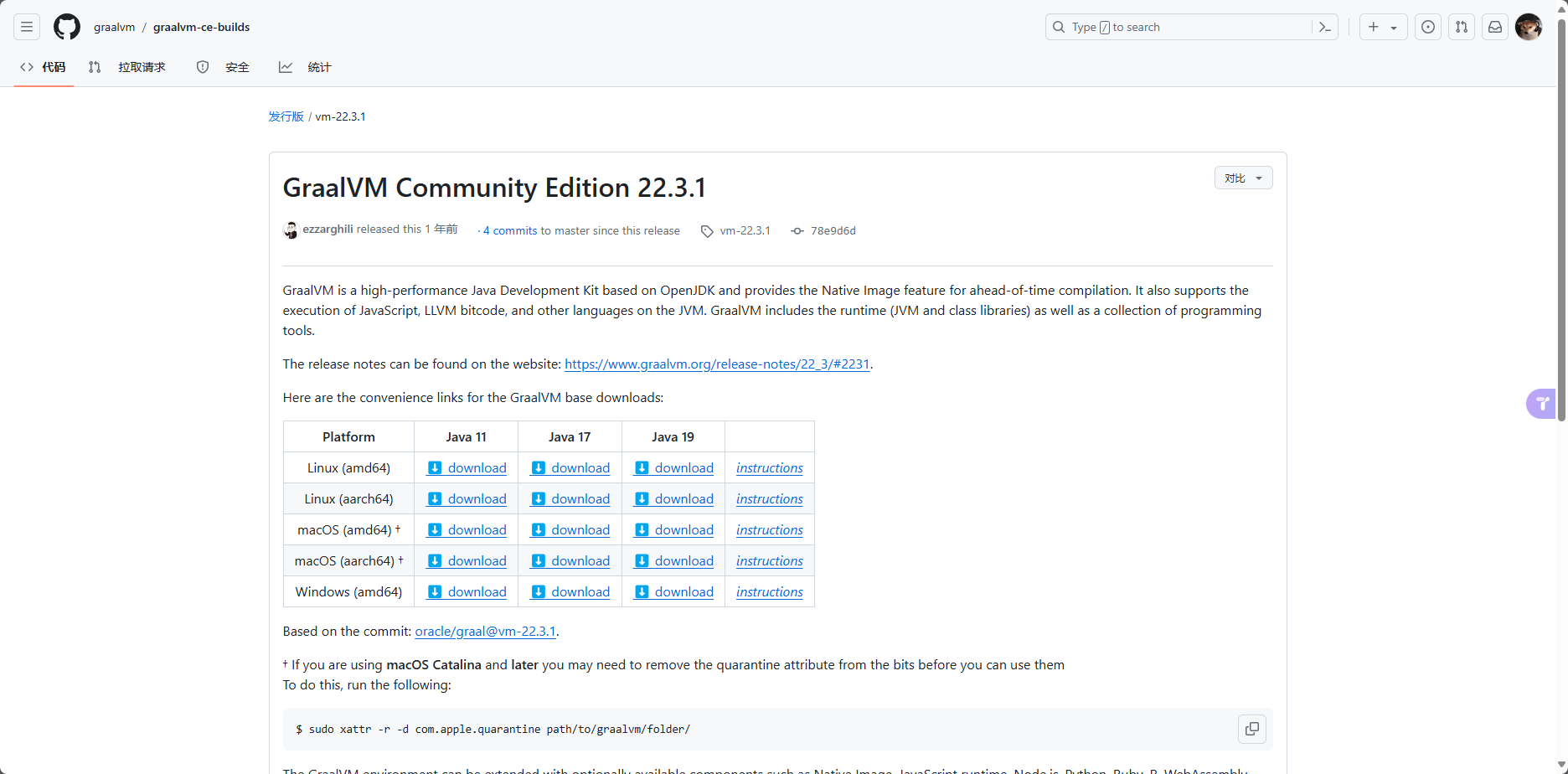Click the page vertical scrollbar
This screenshot has width=1568, height=774.
tap(1561, 219)
